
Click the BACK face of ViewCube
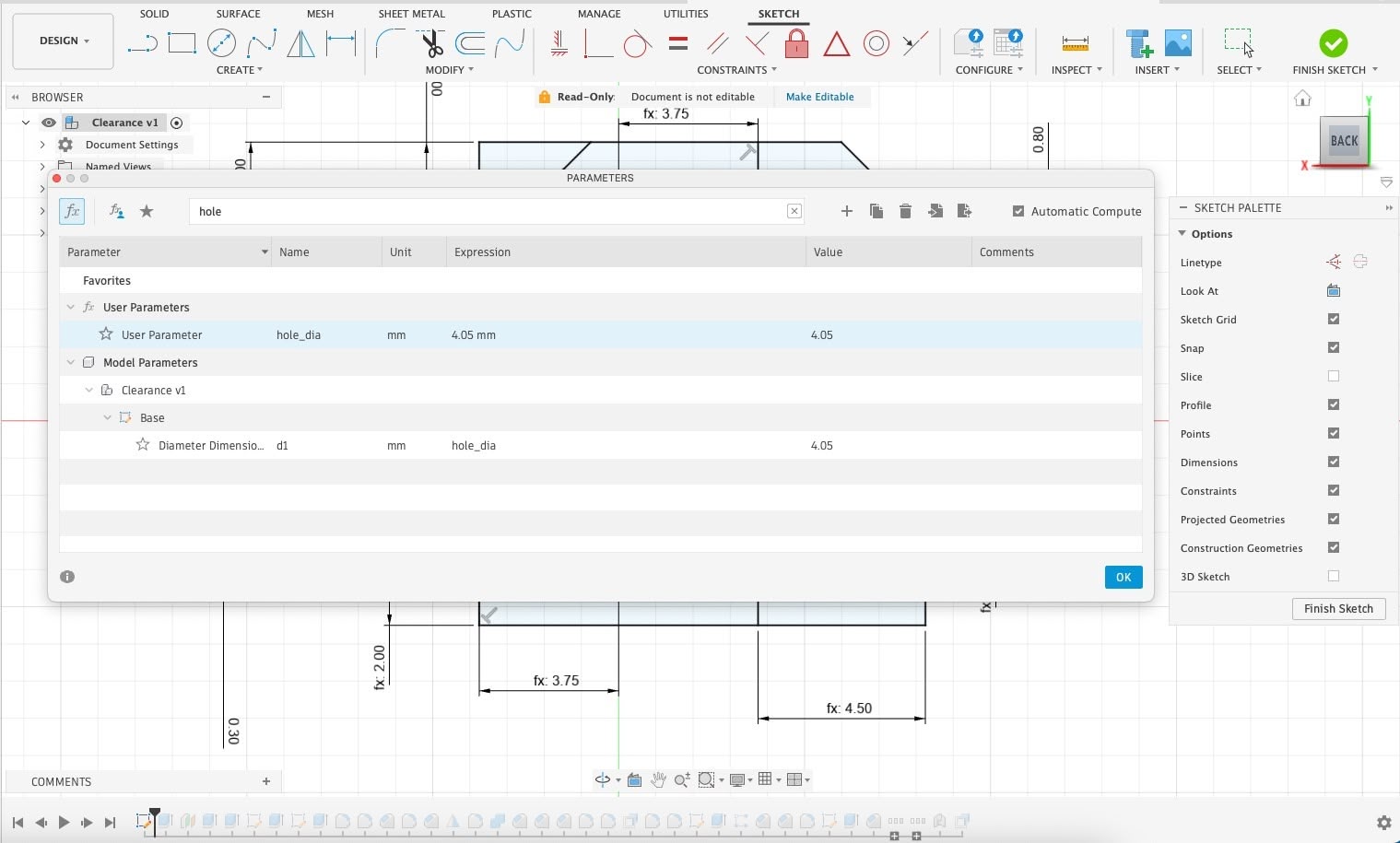tap(1344, 141)
